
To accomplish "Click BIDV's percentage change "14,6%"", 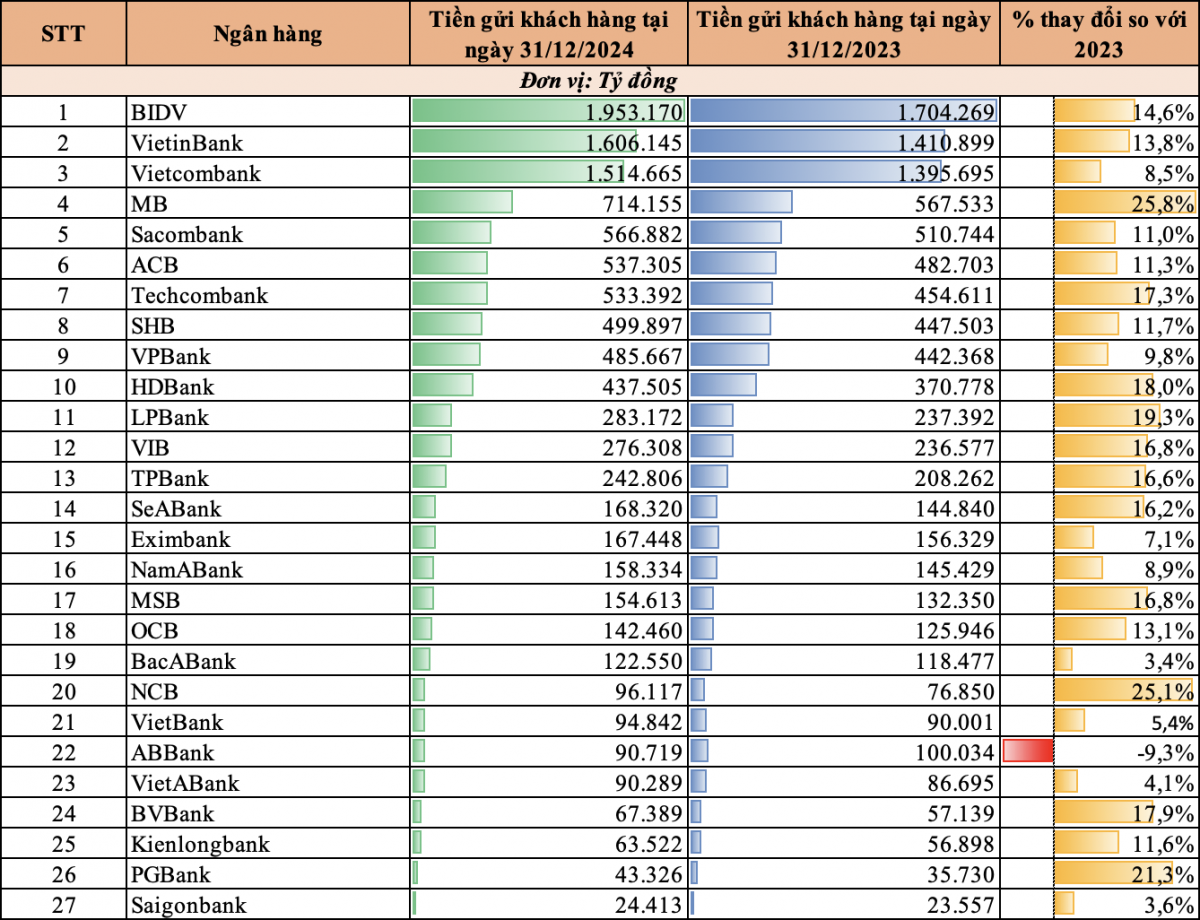I will pyautogui.click(x=1165, y=111).
